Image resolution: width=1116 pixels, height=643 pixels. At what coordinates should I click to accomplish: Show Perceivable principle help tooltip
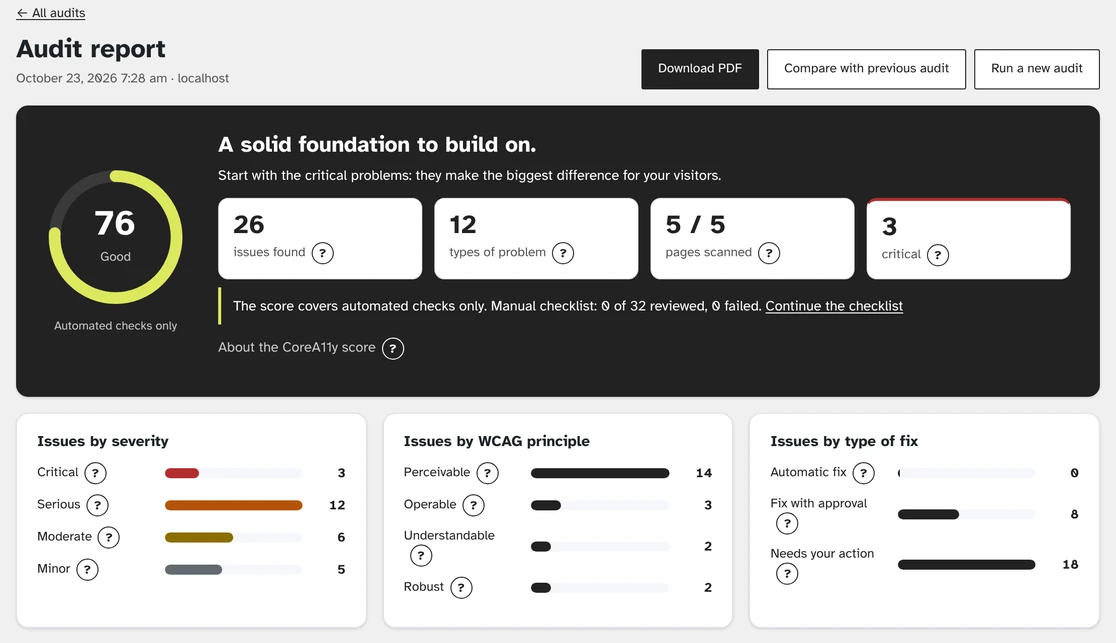click(488, 473)
